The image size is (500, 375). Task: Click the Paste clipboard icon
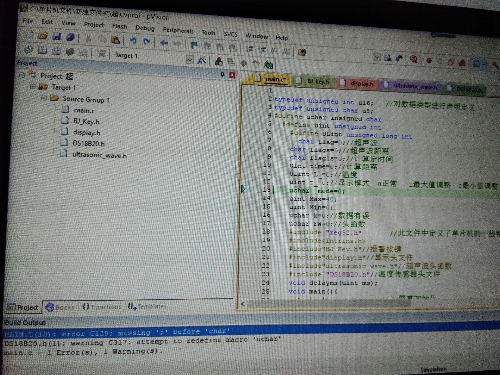click(115, 40)
